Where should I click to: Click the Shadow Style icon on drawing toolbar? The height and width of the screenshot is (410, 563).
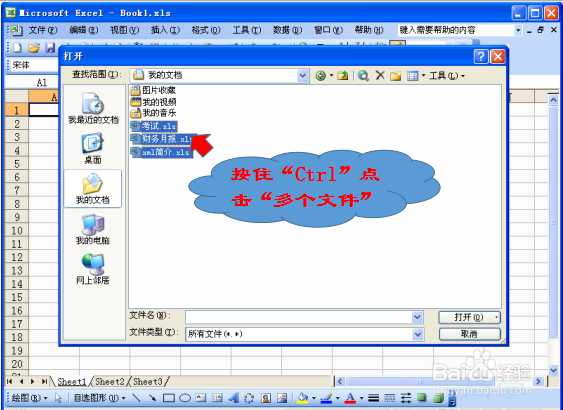pyautogui.click(x=422, y=397)
